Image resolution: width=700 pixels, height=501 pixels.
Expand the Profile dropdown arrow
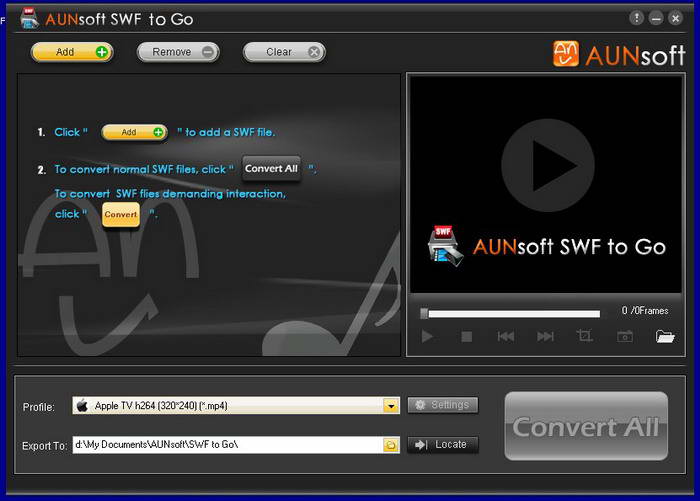click(391, 406)
